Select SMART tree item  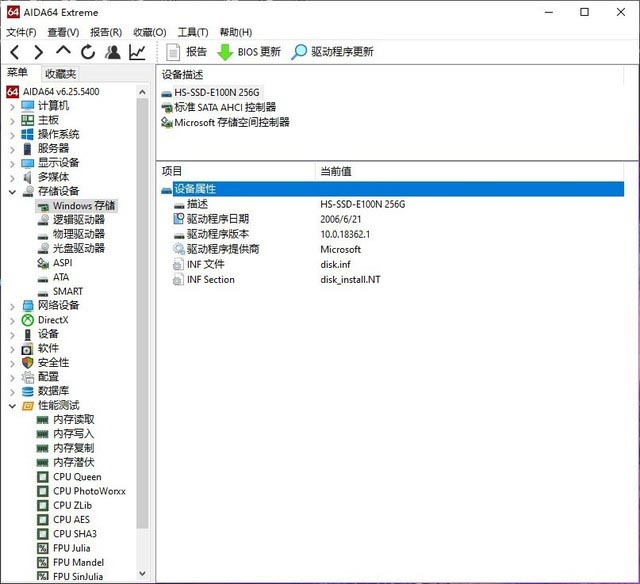(60, 291)
